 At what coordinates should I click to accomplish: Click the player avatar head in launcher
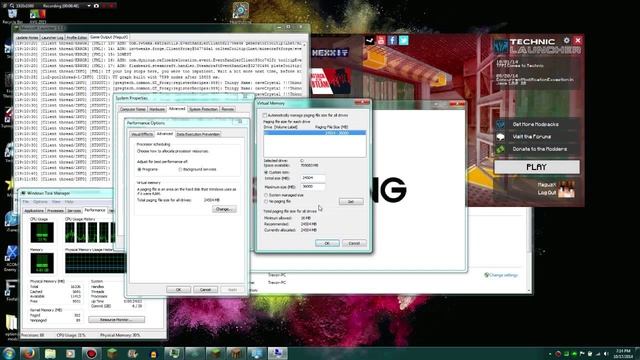tap(567, 189)
